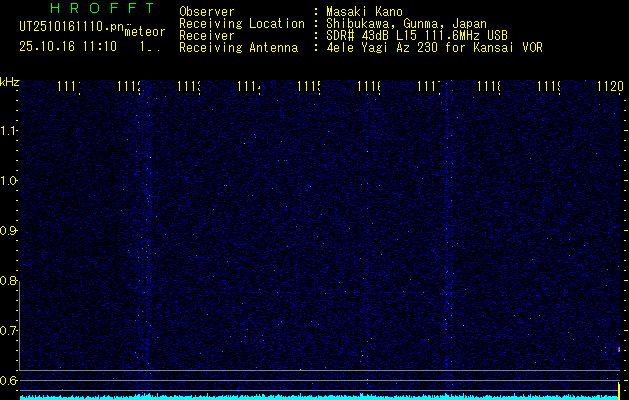
Task: Click the location Shibukawa, Gunma, Japan
Action: pyautogui.click(x=406, y=24)
